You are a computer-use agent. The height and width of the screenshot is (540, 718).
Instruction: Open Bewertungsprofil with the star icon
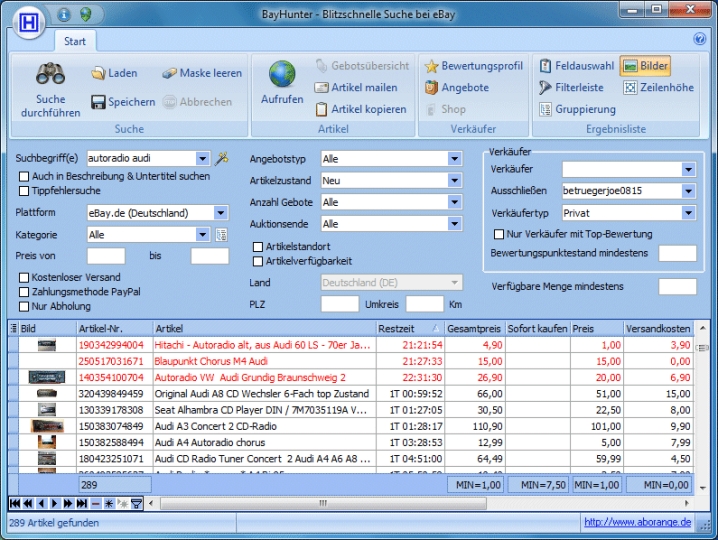[432, 66]
